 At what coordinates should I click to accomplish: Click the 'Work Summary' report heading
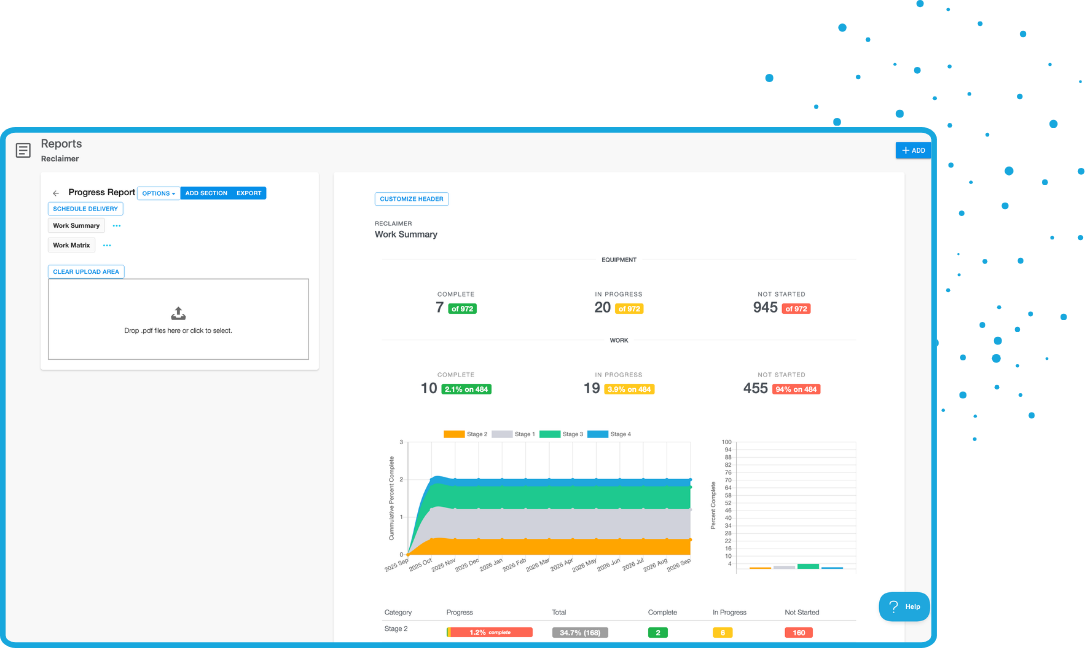tap(406, 234)
